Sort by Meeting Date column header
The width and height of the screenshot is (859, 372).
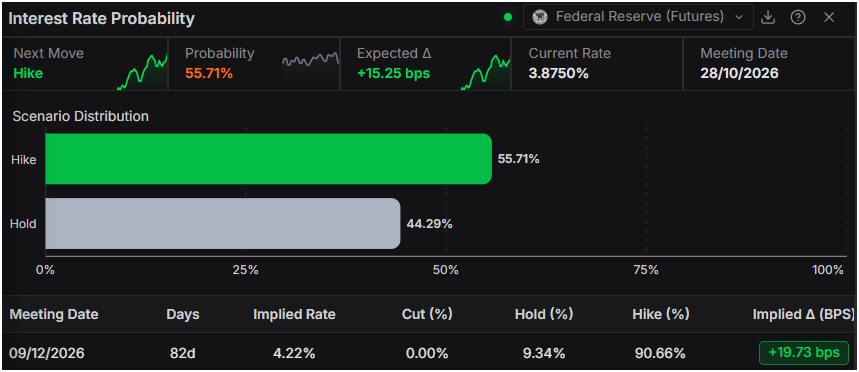coord(54,314)
